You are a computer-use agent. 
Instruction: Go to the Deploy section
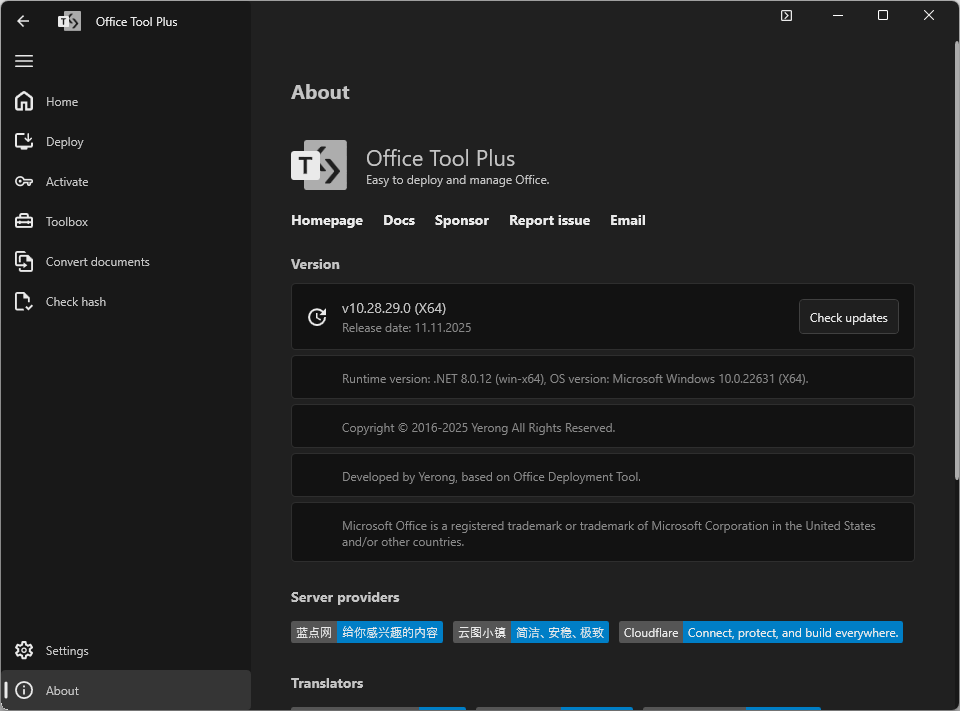[x=126, y=141]
